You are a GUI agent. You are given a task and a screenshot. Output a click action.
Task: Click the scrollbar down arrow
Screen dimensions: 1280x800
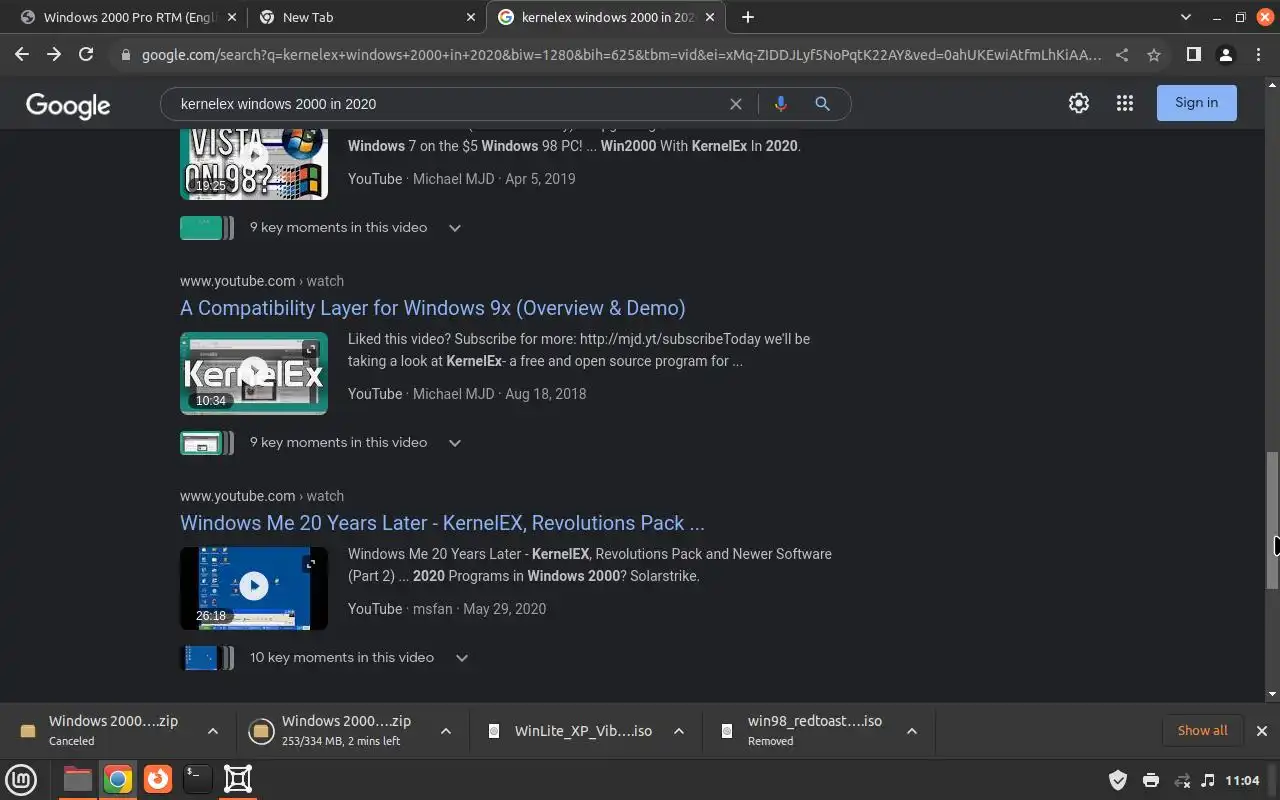[x=1272, y=694]
